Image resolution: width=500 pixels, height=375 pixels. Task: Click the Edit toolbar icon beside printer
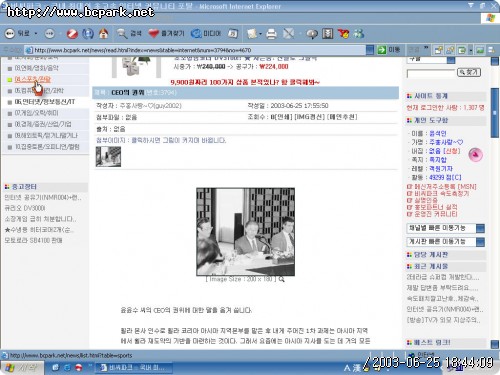289,33
